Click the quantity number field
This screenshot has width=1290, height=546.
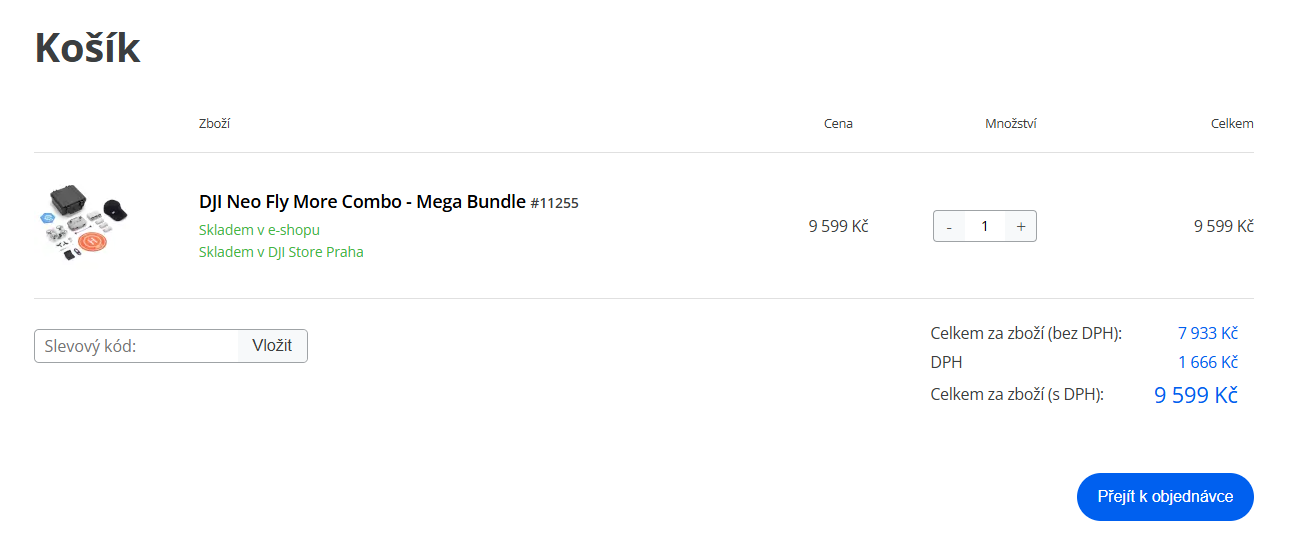pyautogui.click(x=985, y=226)
